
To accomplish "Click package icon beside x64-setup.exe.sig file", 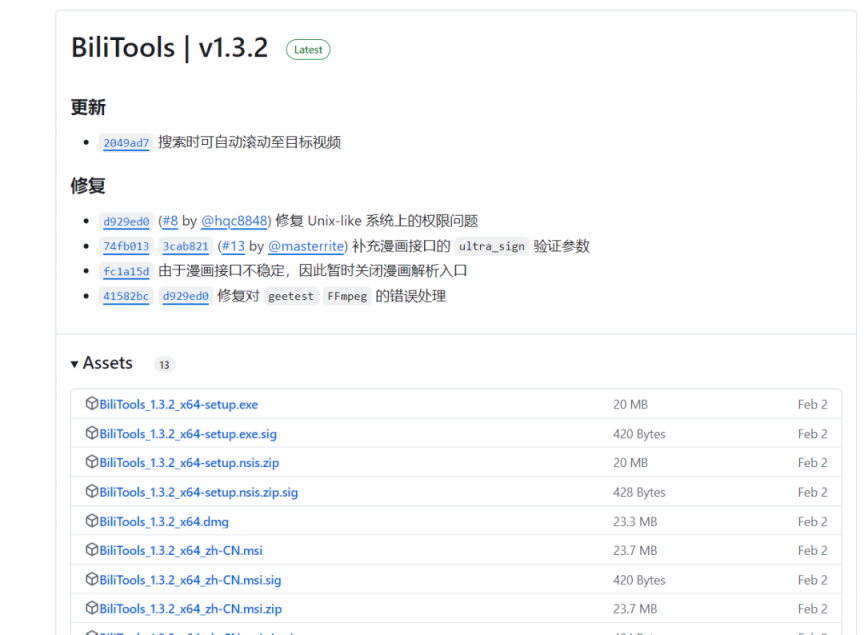I will click(x=92, y=434).
